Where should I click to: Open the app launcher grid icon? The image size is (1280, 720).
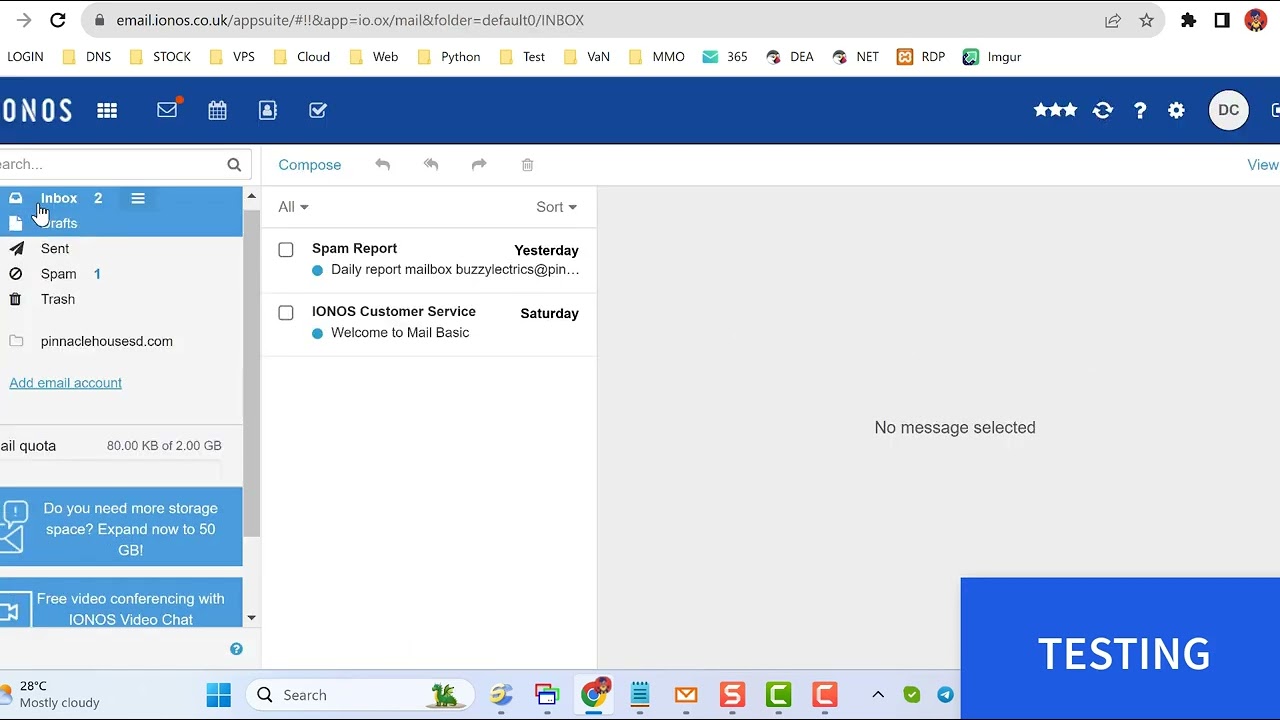pyautogui.click(x=107, y=110)
